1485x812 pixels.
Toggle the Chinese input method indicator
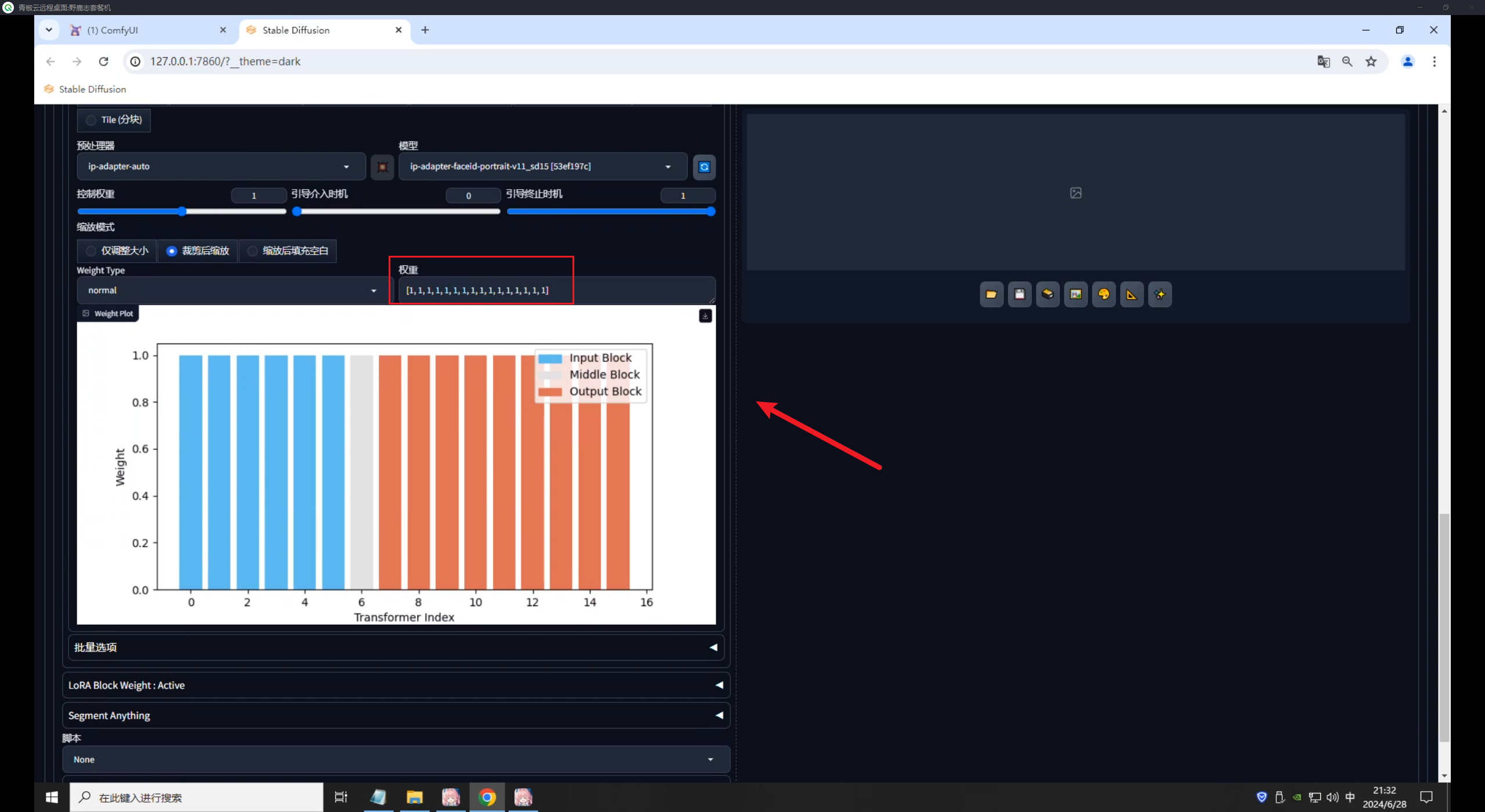tap(1350, 797)
